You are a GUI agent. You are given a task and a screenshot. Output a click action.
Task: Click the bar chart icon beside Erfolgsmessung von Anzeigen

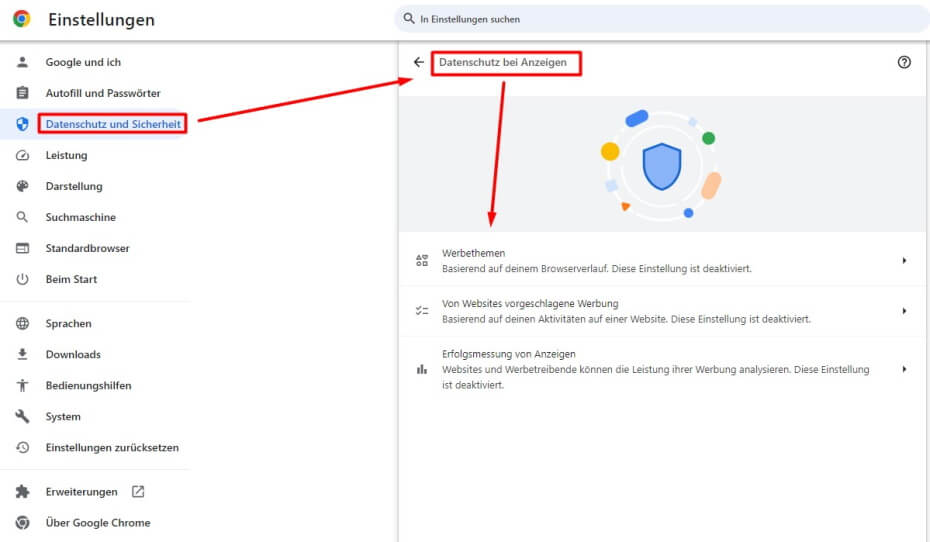[x=422, y=369]
